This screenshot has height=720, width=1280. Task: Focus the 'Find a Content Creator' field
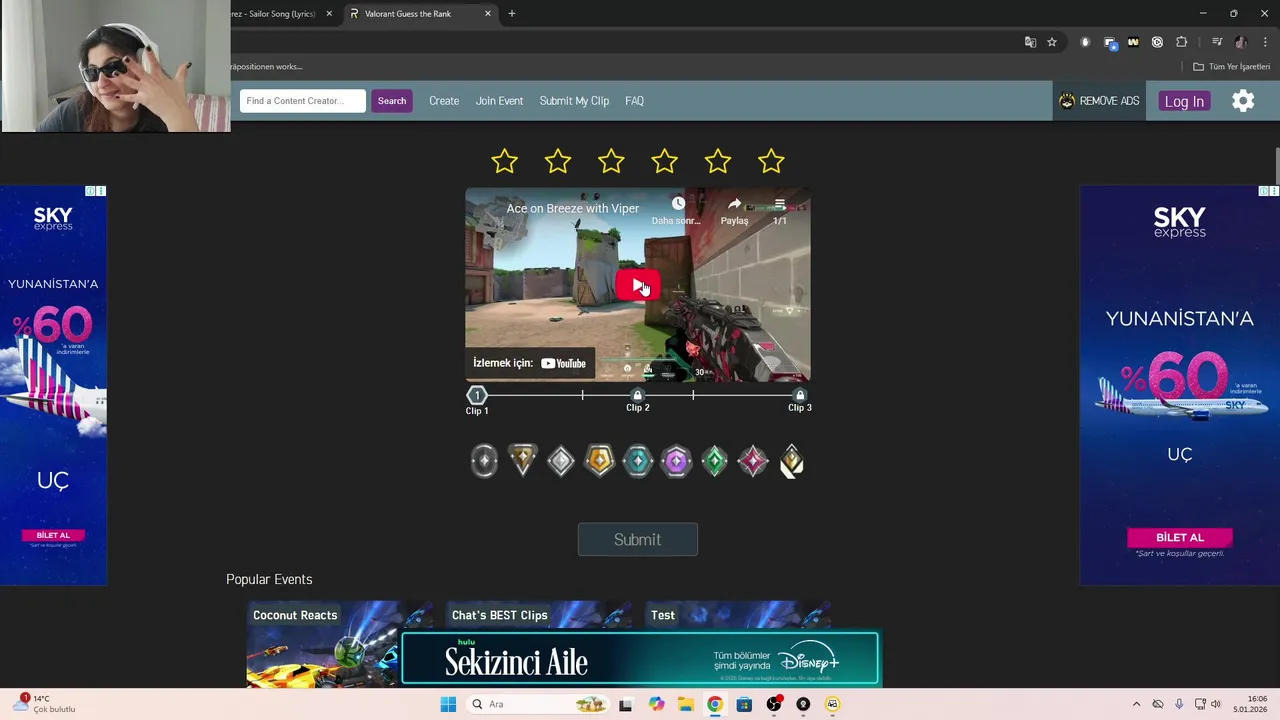pyautogui.click(x=303, y=101)
